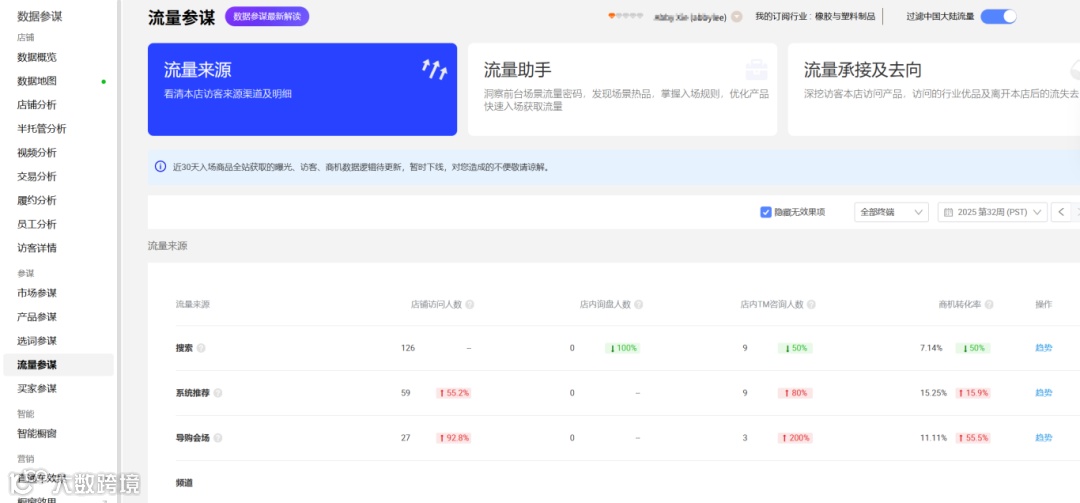Click the 店铺访问人数 column header
This screenshot has height=503, width=1080.
pyautogui.click(x=436, y=305)
